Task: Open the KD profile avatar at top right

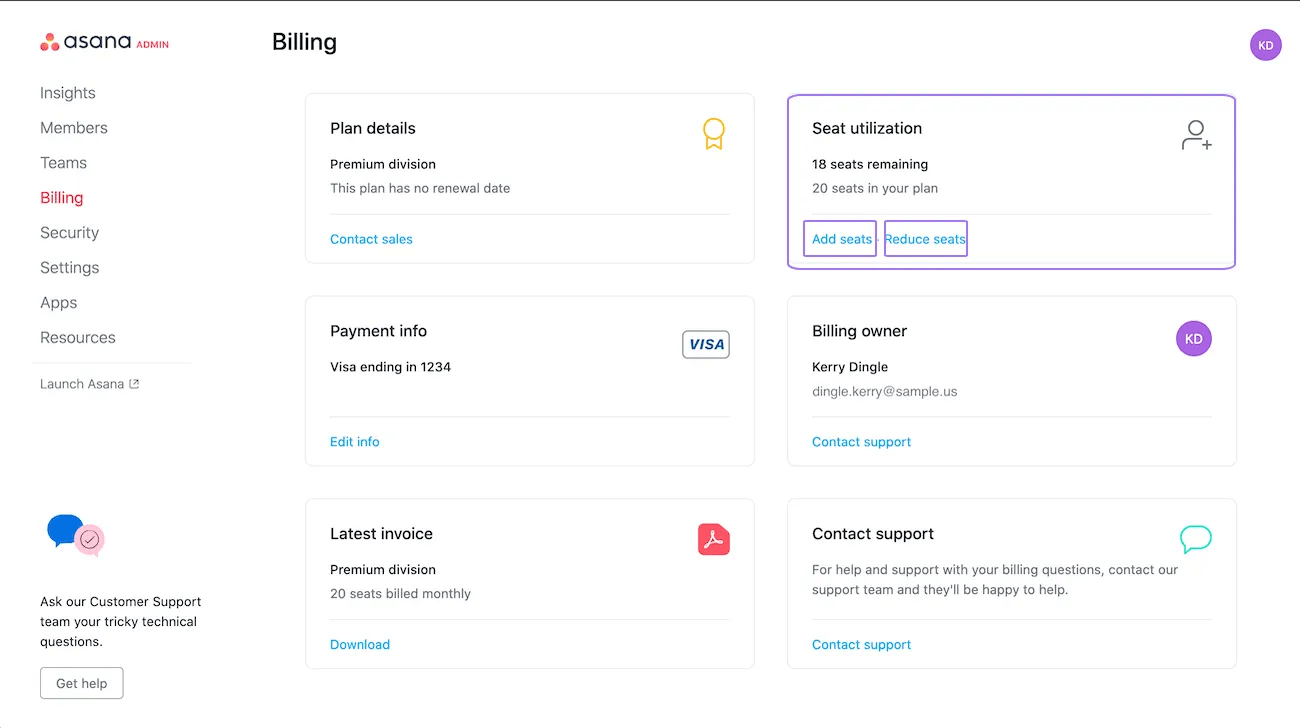Action: coord(1265,45)
